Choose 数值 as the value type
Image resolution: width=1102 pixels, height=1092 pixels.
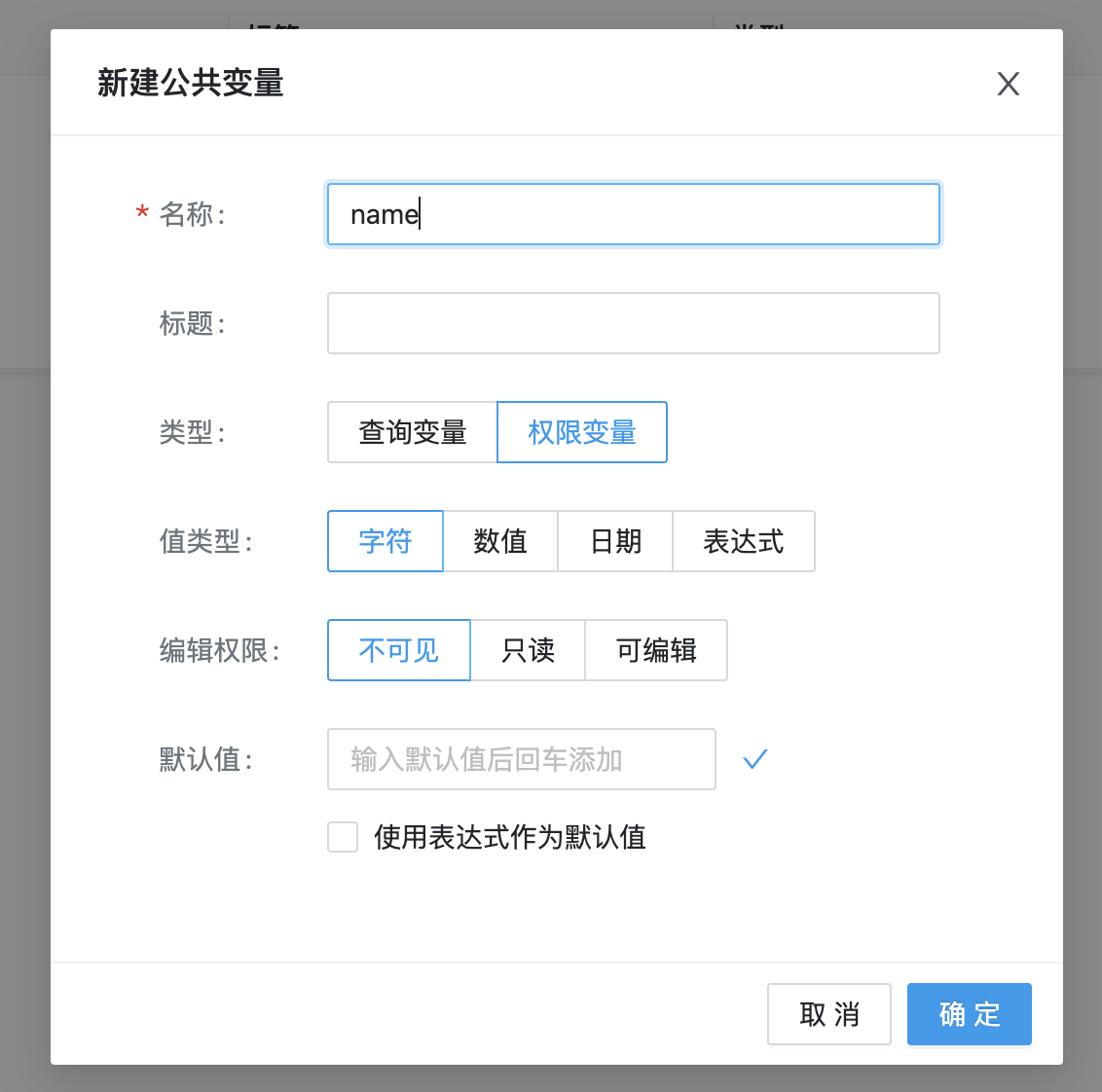click(500, 541)
